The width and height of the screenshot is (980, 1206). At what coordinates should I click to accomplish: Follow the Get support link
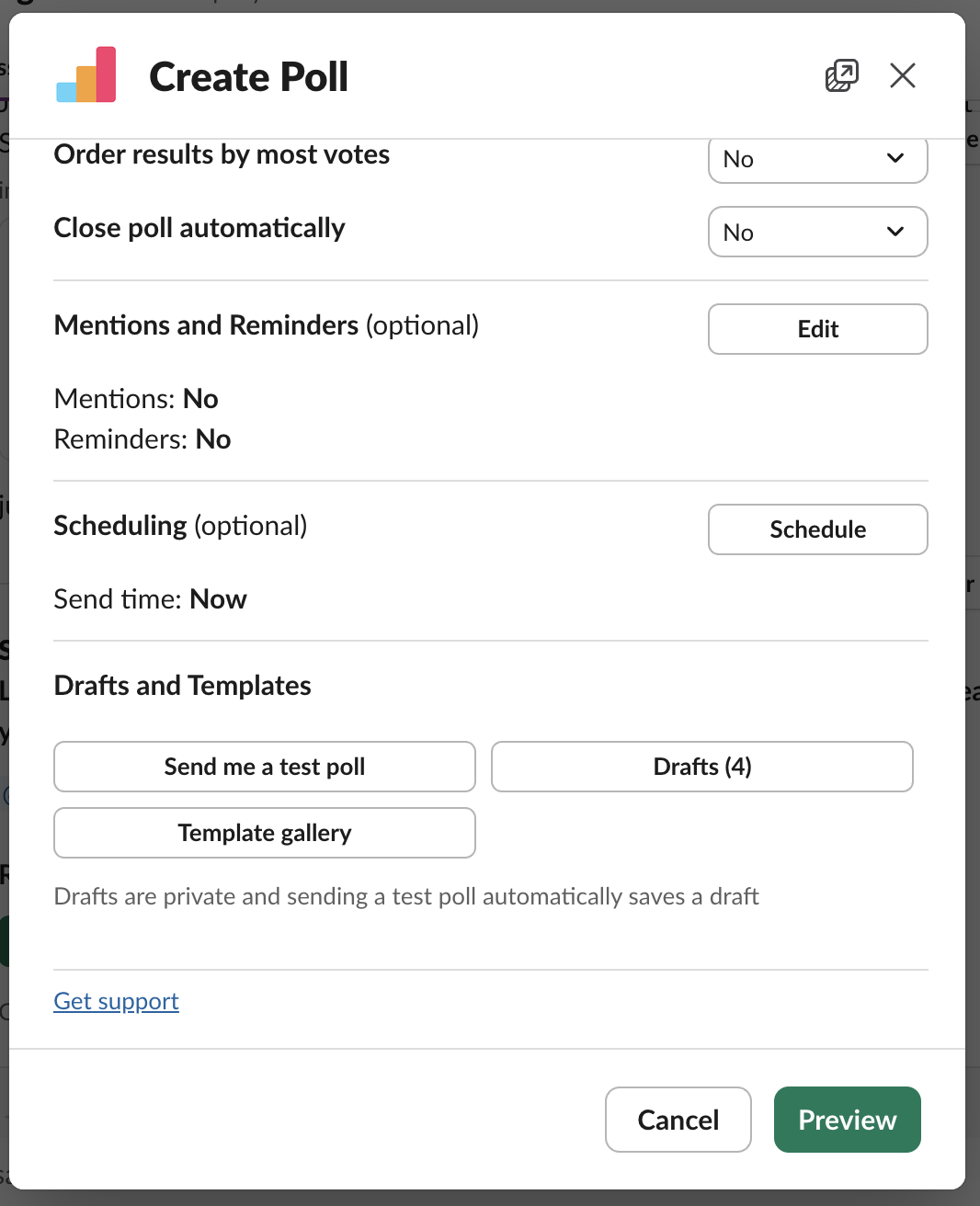tap(116, 1001)
